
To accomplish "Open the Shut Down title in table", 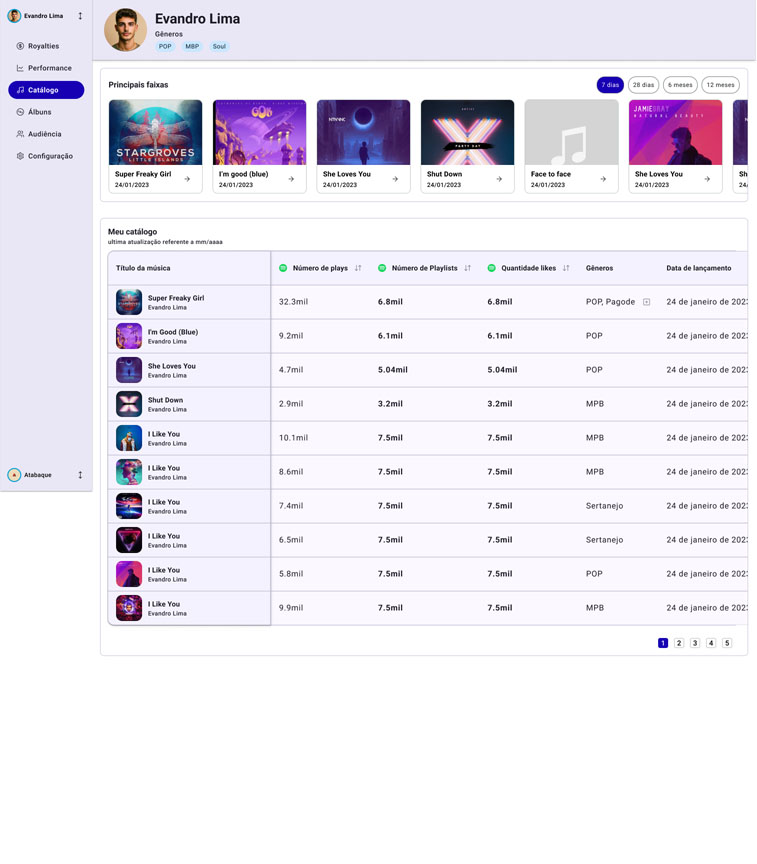I will pyautogui.click(x=165, y=400).
